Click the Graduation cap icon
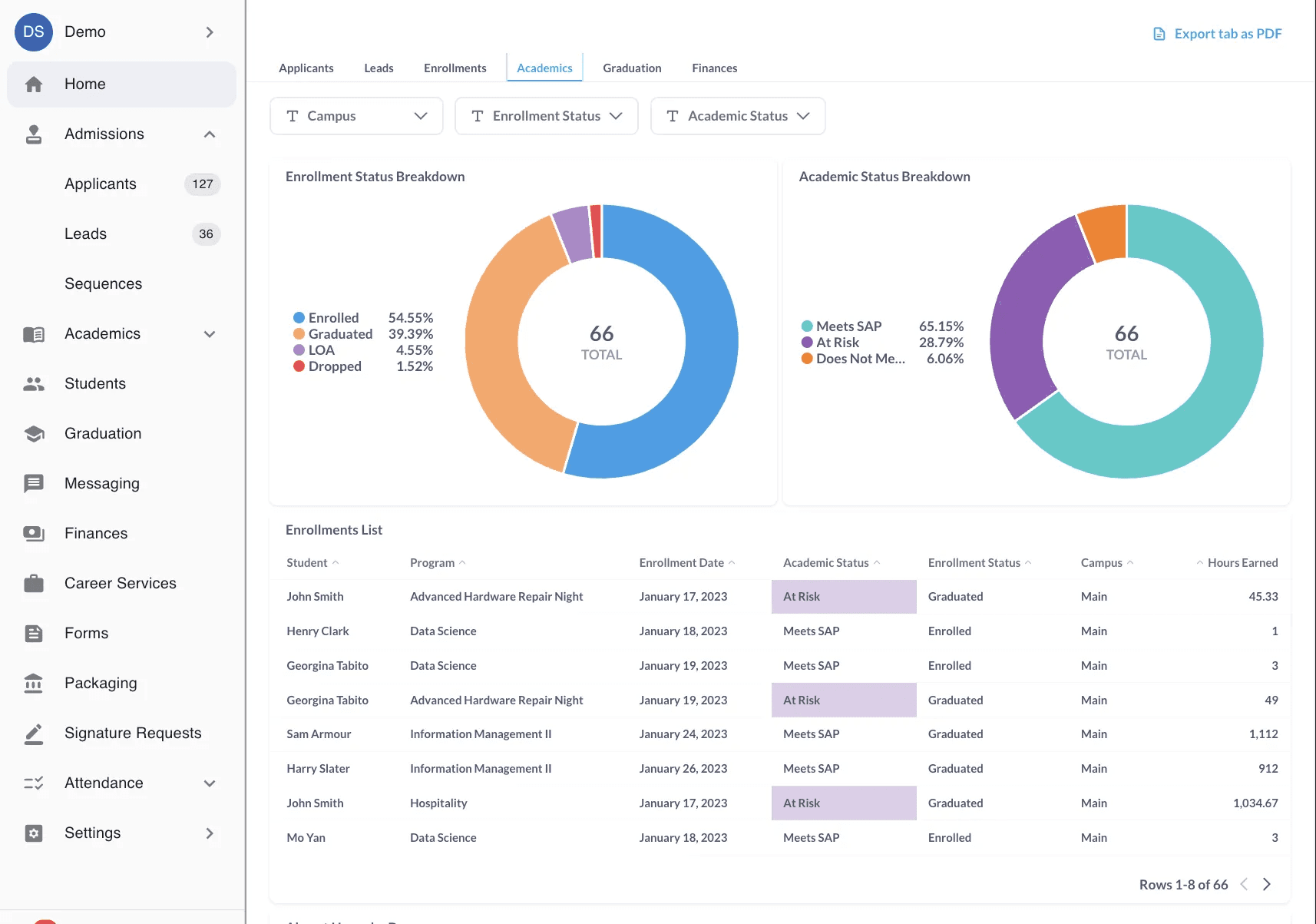Screen dimensions: 1316x924 tap(34, 434)
